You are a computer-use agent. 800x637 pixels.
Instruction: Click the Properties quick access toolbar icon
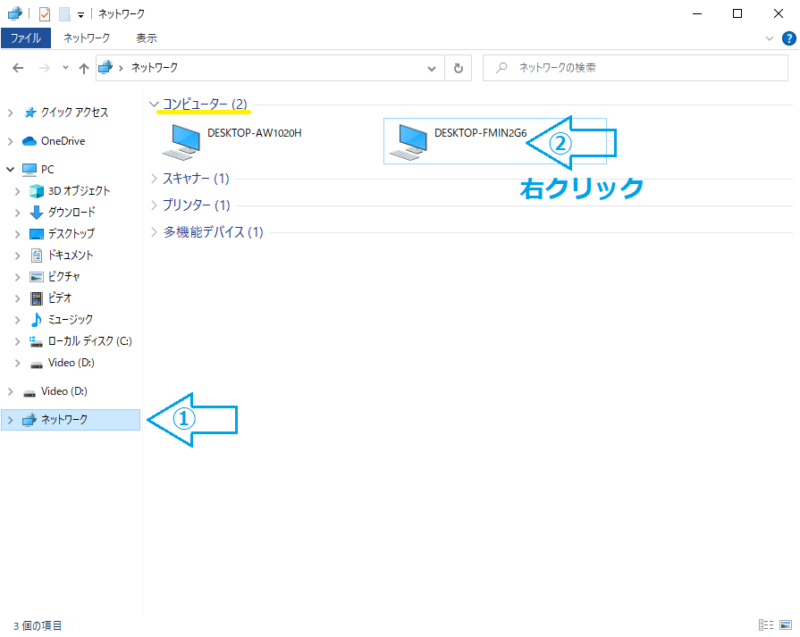click(x=44, y=14)
